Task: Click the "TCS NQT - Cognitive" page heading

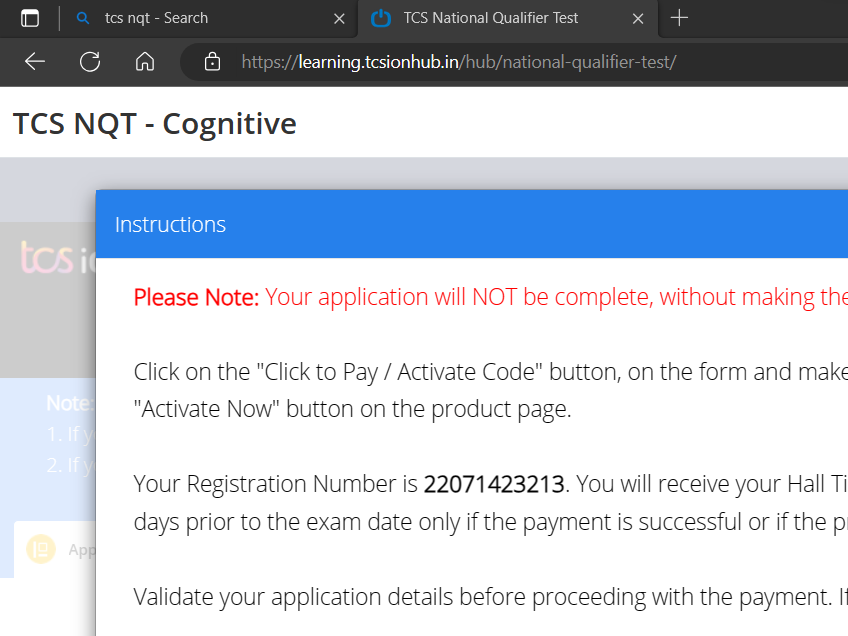Action: click(x=155, y=124)
